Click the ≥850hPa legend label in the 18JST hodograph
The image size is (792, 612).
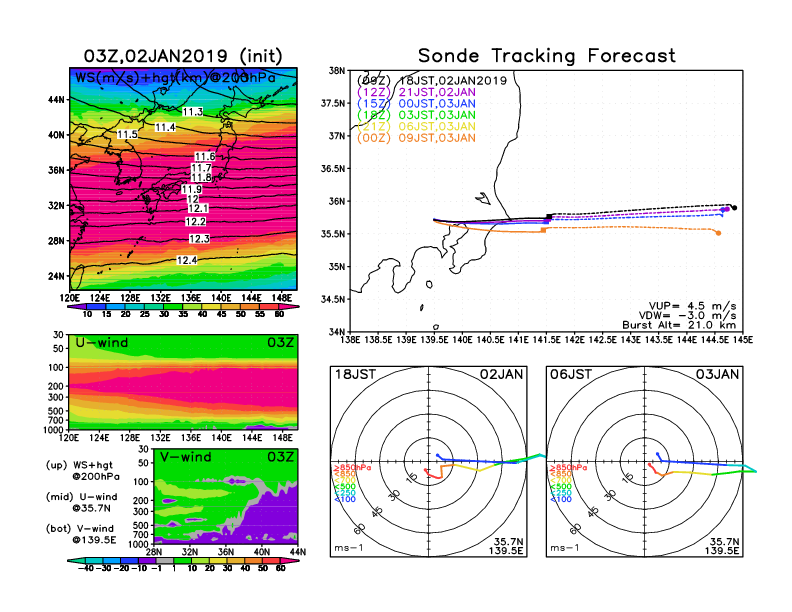[x=352, y=468]
